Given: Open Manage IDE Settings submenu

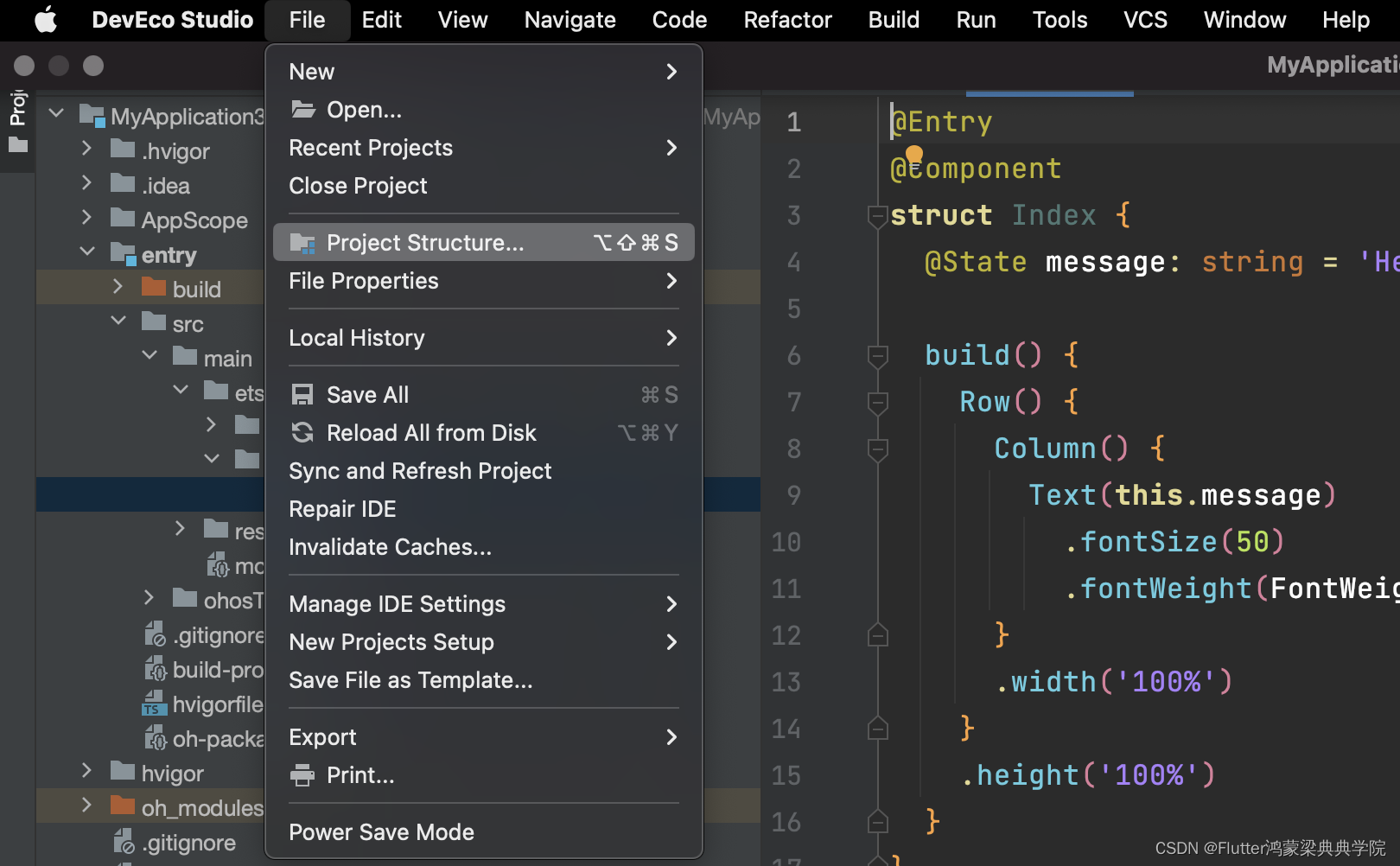Looking at the screenshot, I should click(484, 604).
